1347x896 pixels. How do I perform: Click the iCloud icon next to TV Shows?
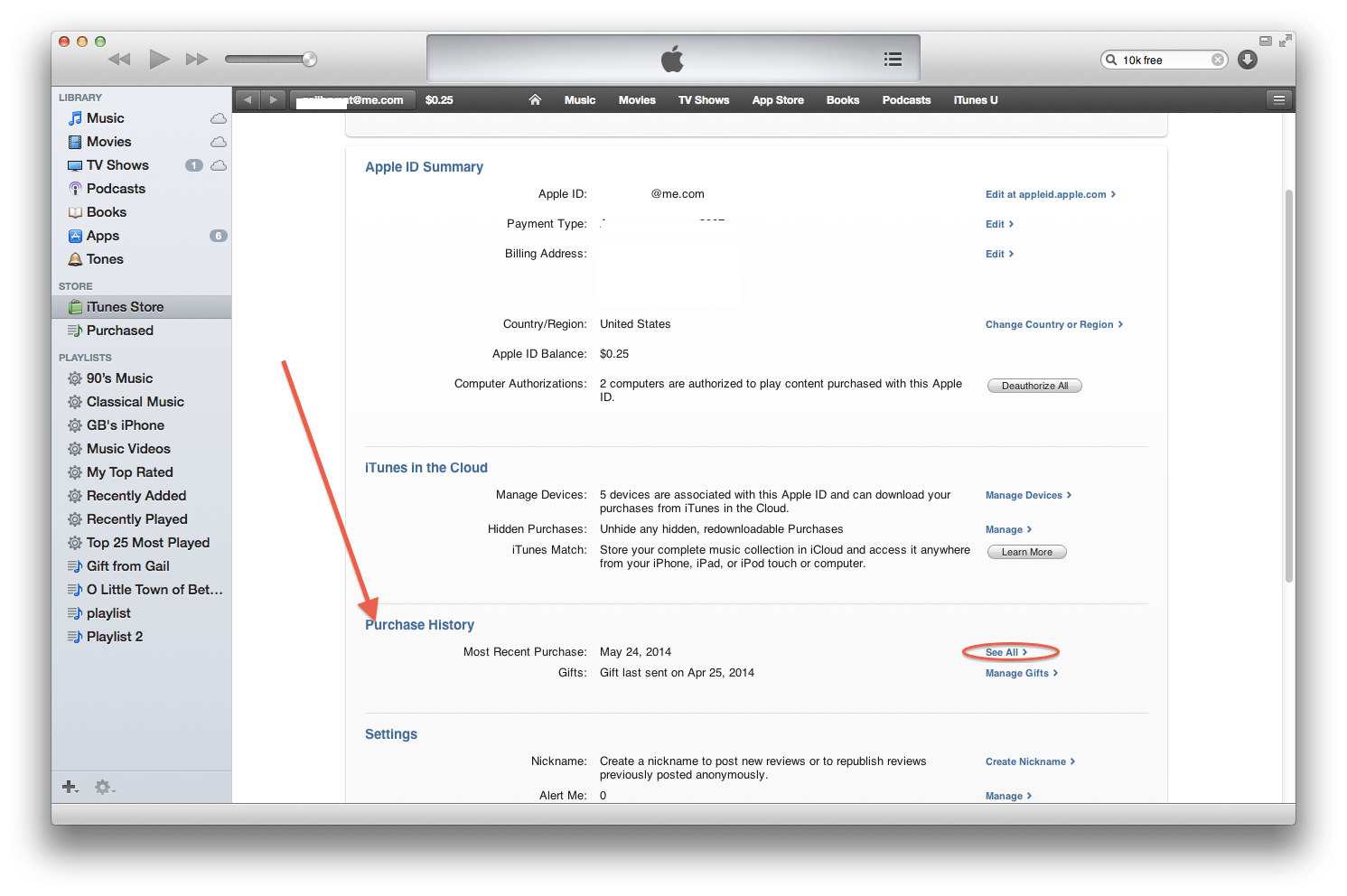click(x=219, y=165)
